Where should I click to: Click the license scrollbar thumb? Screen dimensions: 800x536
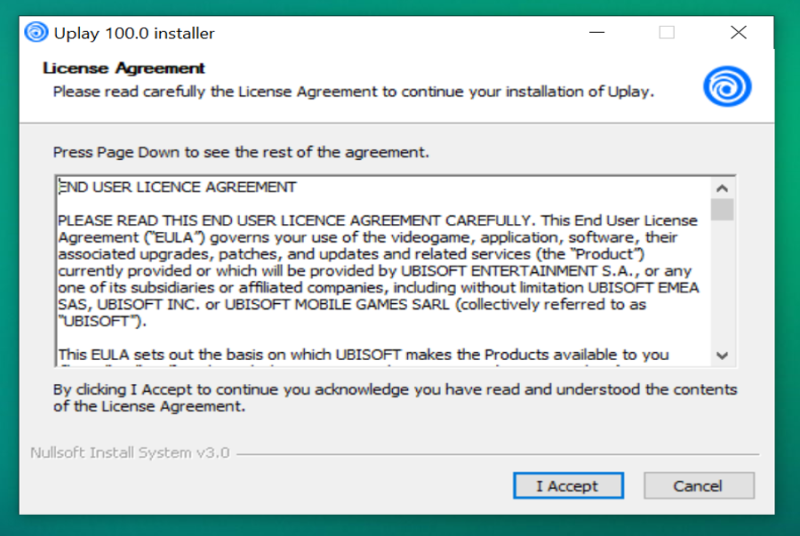[722, 210]
